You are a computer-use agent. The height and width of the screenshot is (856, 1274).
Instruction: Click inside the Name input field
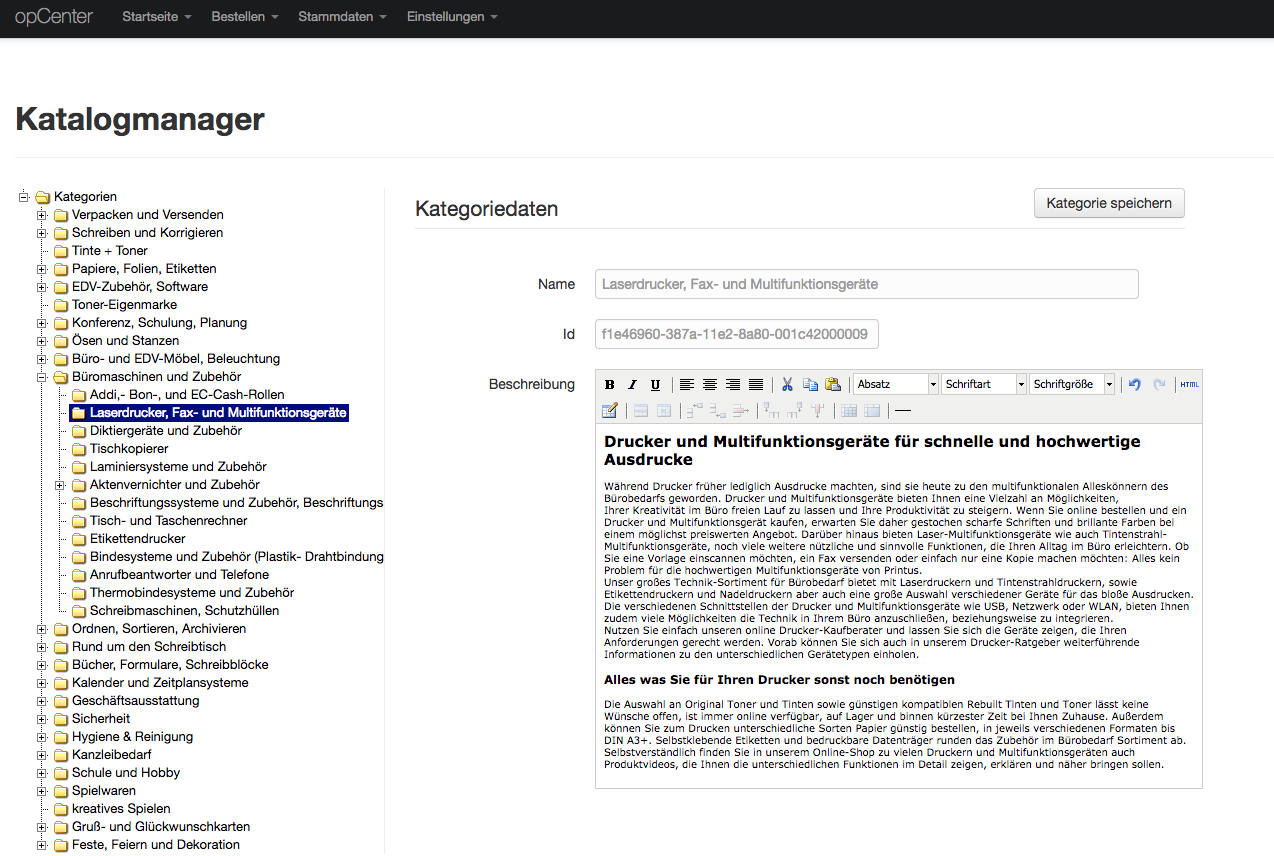tap(866, 284)
